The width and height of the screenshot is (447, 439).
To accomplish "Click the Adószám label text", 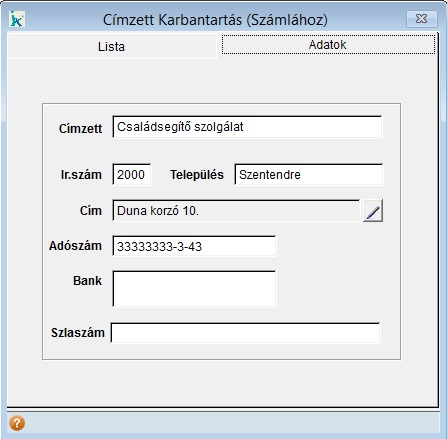I will pyautogui.click(x=75, y=246).
